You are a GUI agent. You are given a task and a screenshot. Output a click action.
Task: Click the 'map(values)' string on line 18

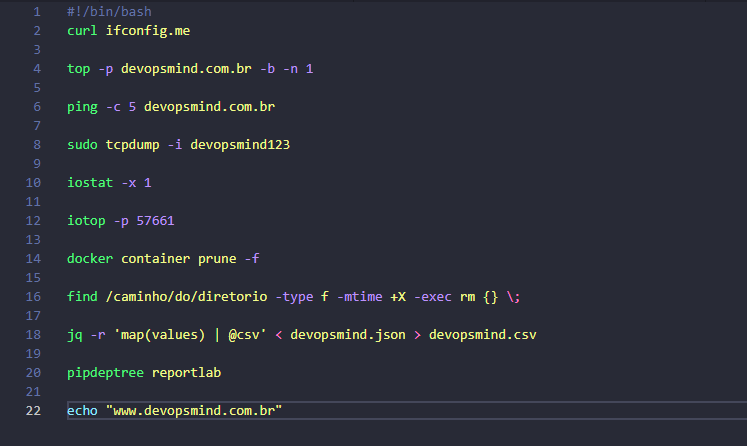(x=163, y=335)
